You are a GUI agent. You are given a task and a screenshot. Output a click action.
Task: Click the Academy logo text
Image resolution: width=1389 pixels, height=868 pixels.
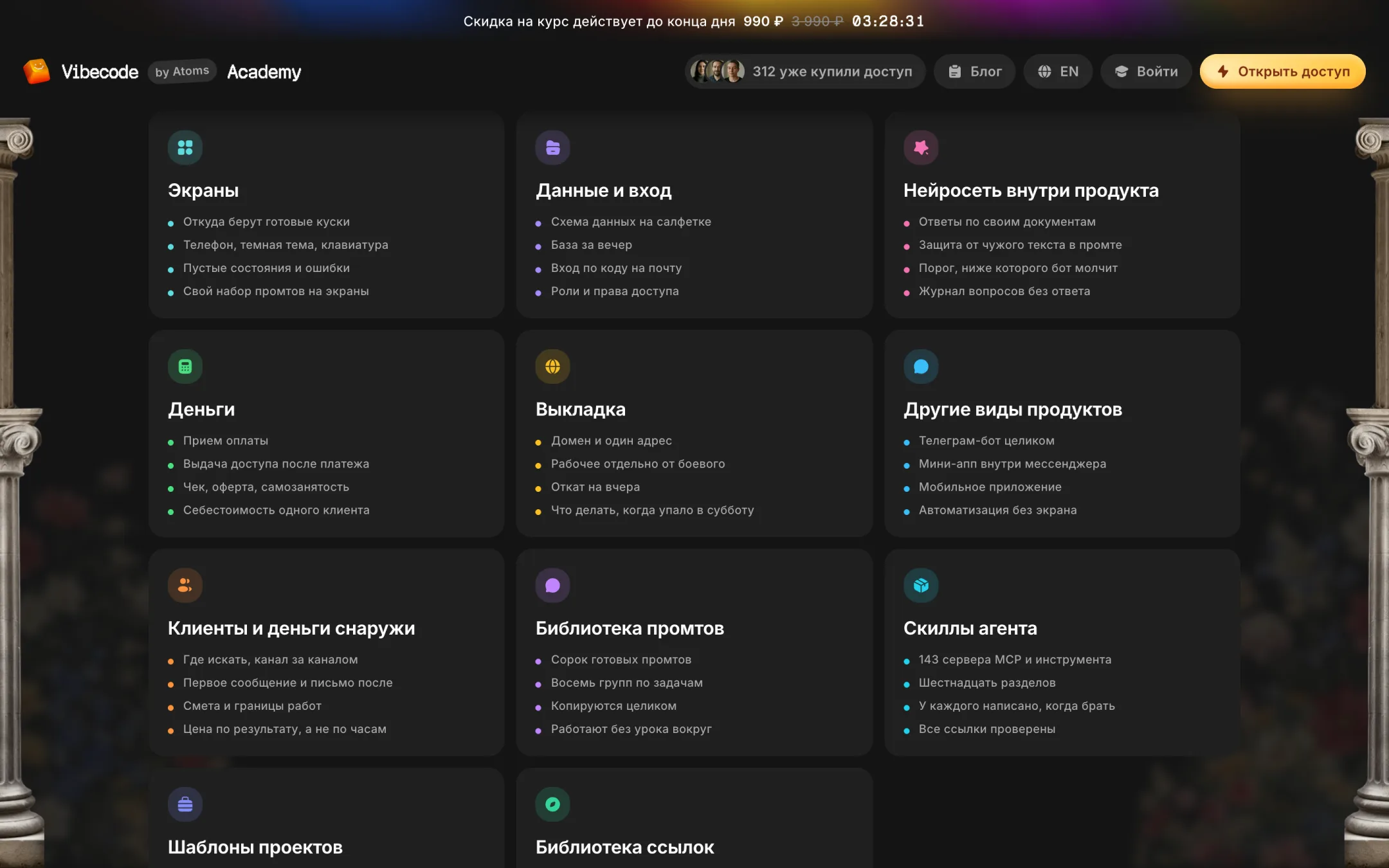264,72
